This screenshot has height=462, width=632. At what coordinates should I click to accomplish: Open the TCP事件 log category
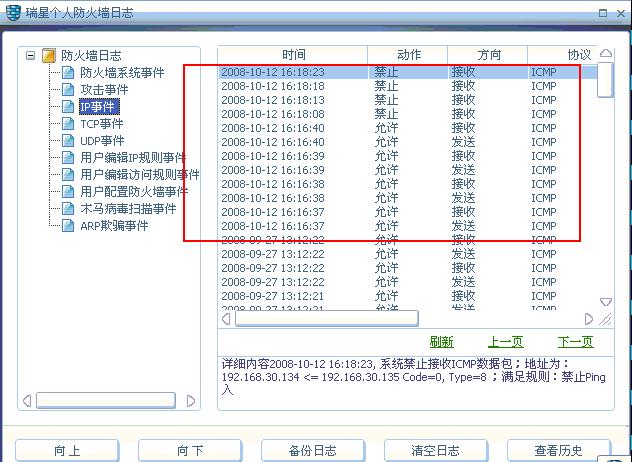pyautogui.click(x=102, y=123)
